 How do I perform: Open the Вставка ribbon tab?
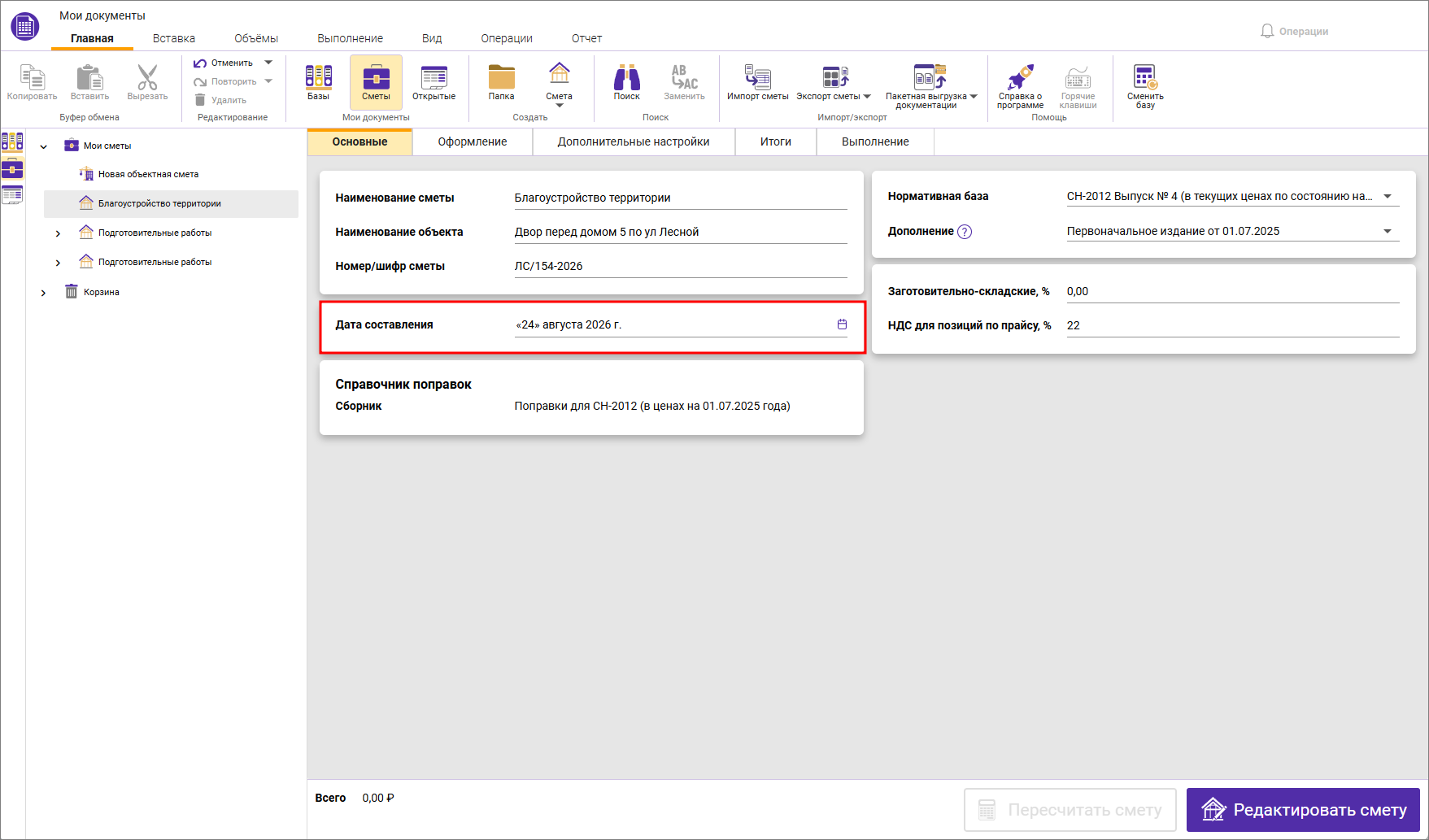[174, 38]
